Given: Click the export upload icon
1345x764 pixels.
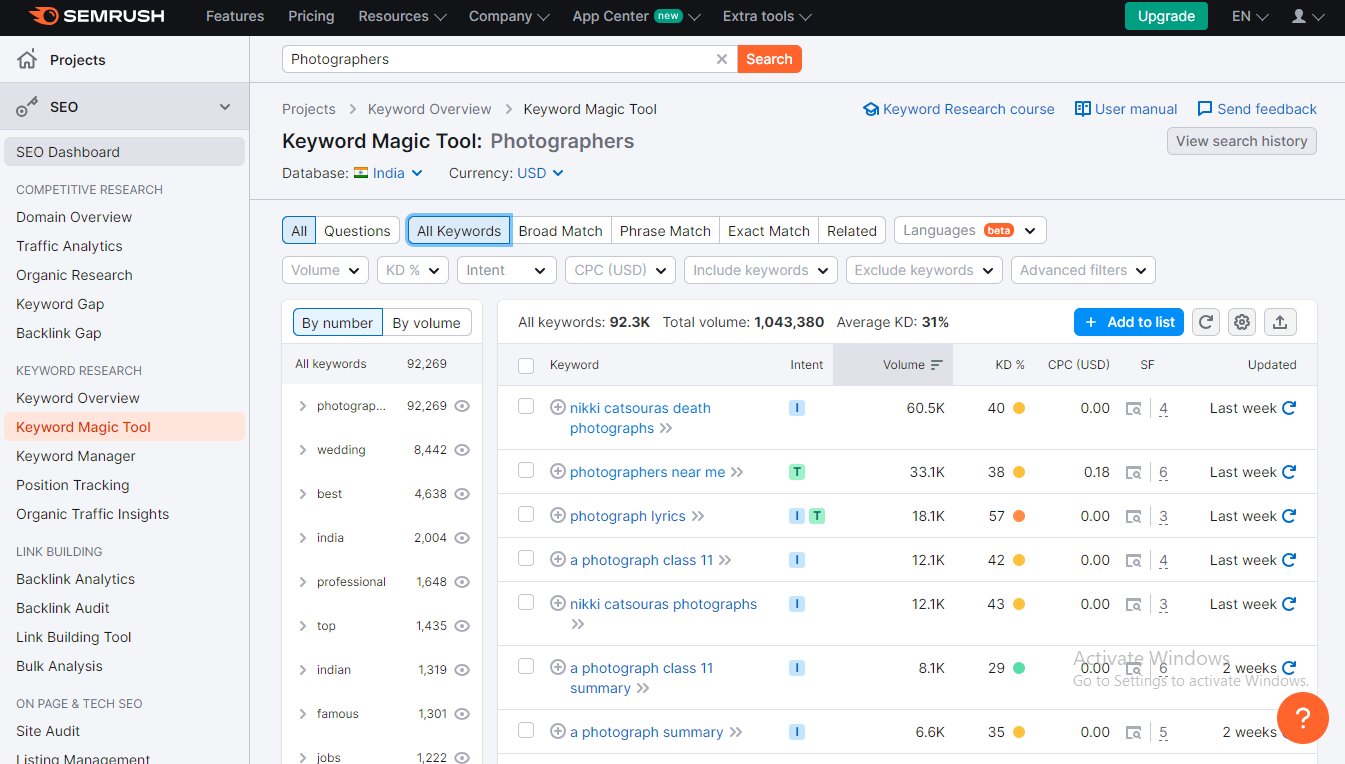Looking at the screenshot, I should click(x=1280, y=322).
